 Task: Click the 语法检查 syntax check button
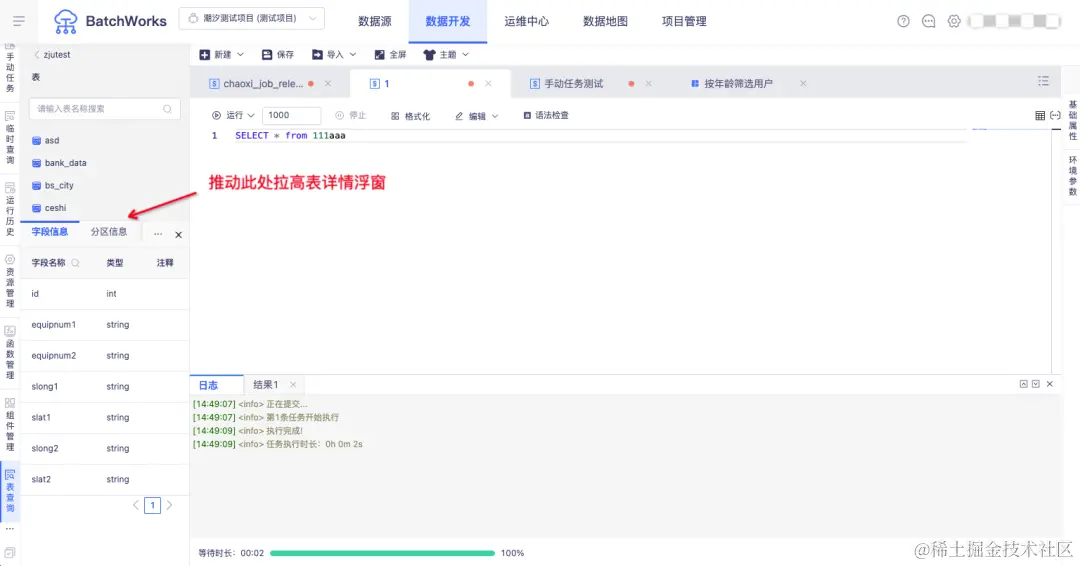pos(546,116)
